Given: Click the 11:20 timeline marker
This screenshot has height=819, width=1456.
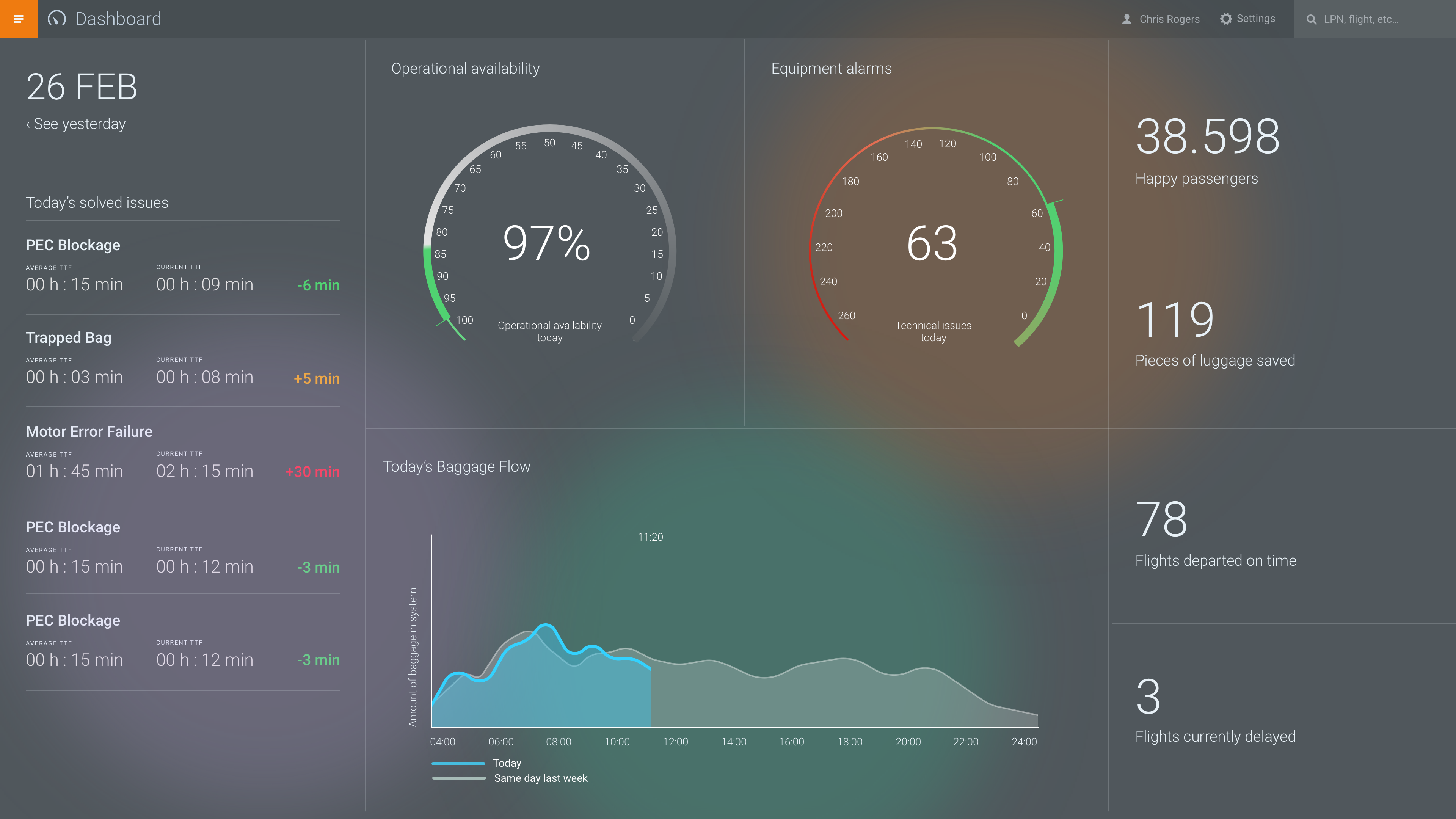Looking at the screenshot, I should click(650, 537).
